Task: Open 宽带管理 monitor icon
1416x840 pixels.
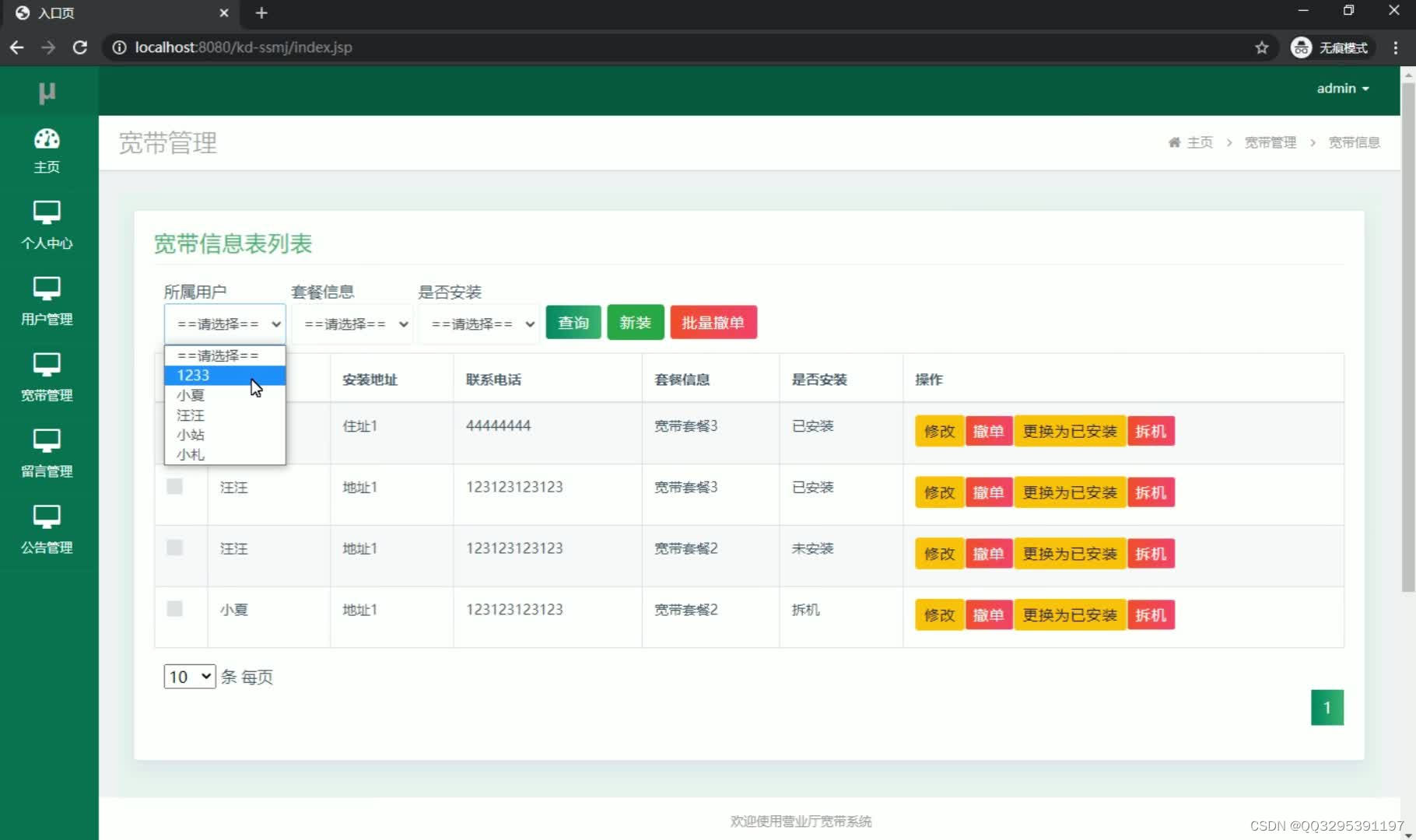Action: coord(47,365)
